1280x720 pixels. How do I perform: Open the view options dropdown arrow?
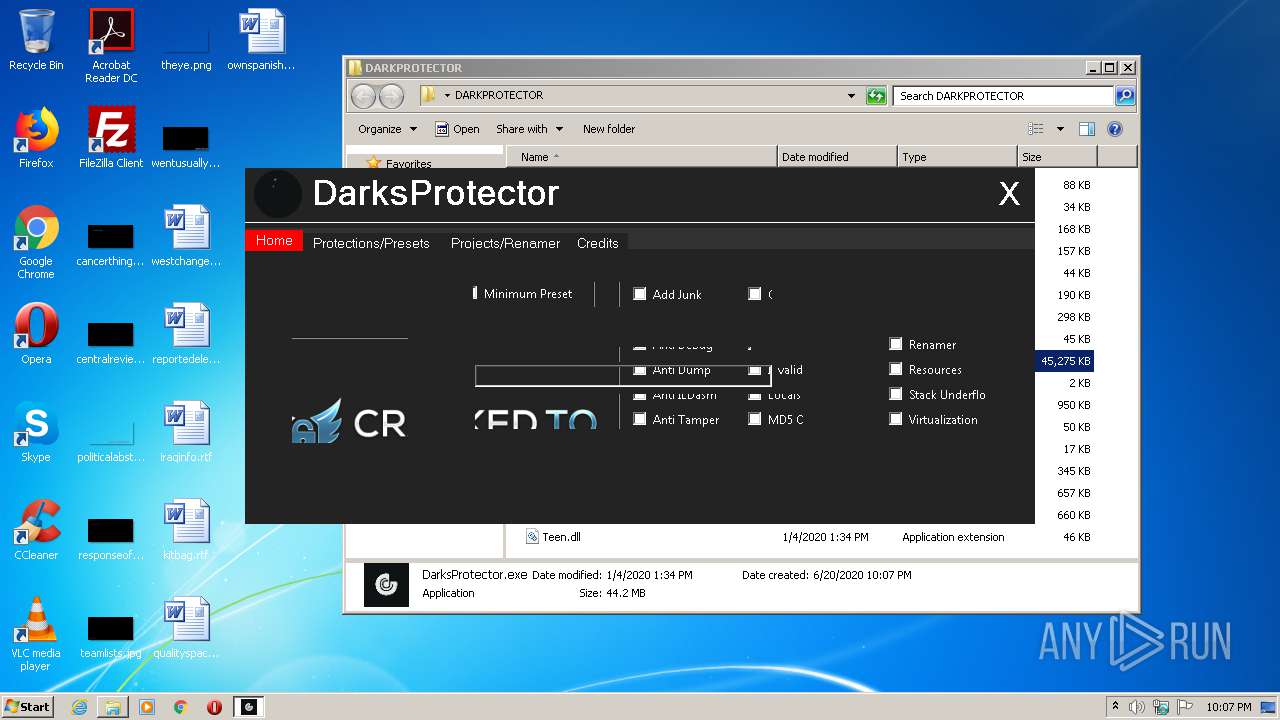click(1060, 129)
